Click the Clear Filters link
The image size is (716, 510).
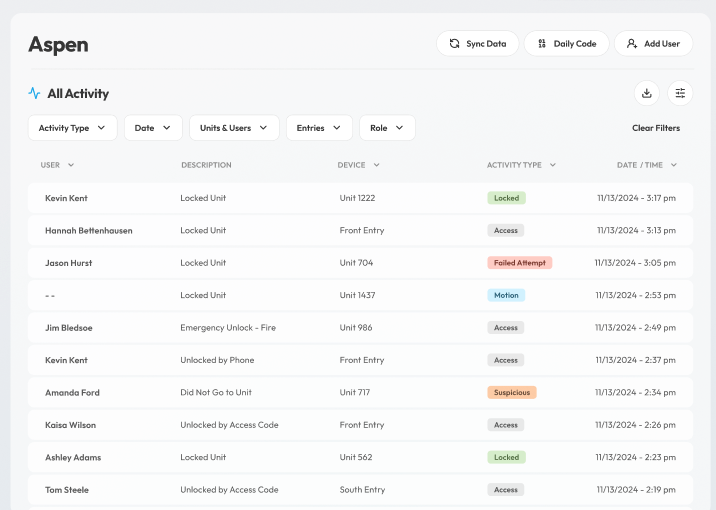[656, 128]
